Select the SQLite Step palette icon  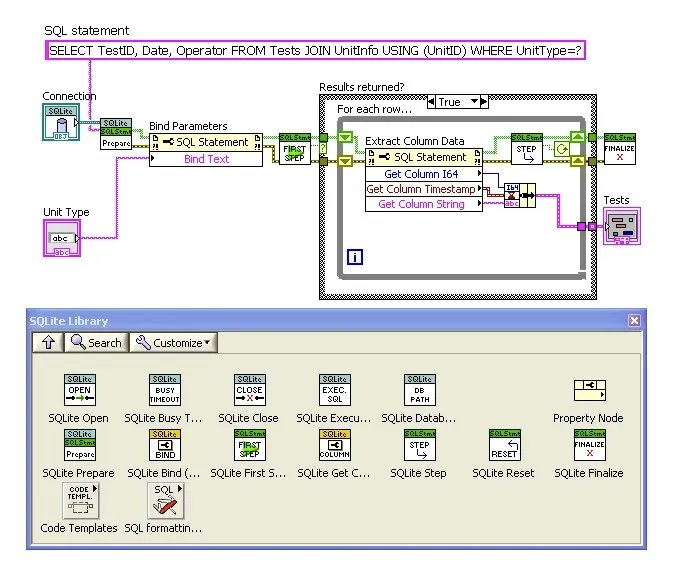pos(420,445)
